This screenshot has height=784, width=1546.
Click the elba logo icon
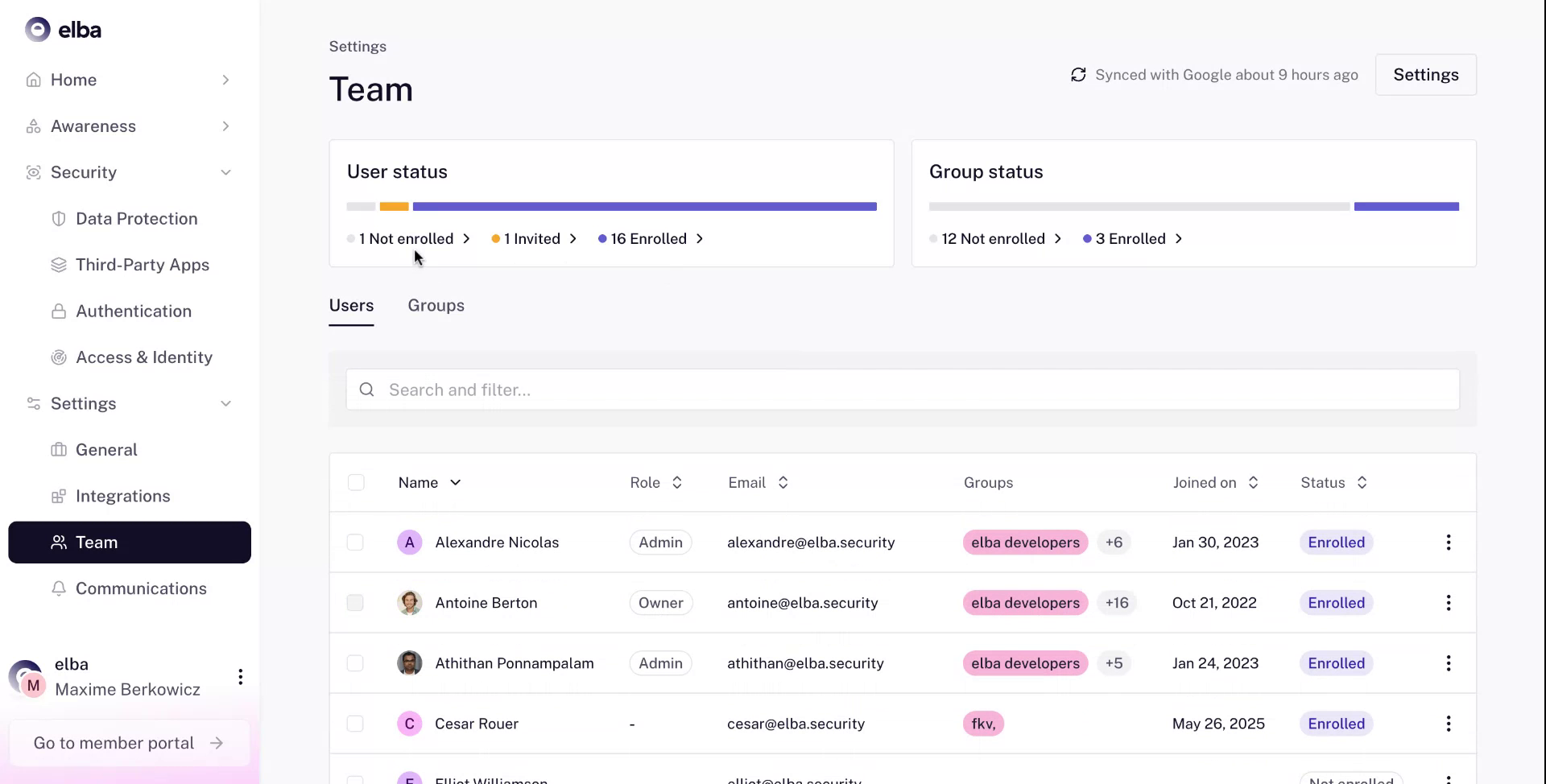[37, 30]
